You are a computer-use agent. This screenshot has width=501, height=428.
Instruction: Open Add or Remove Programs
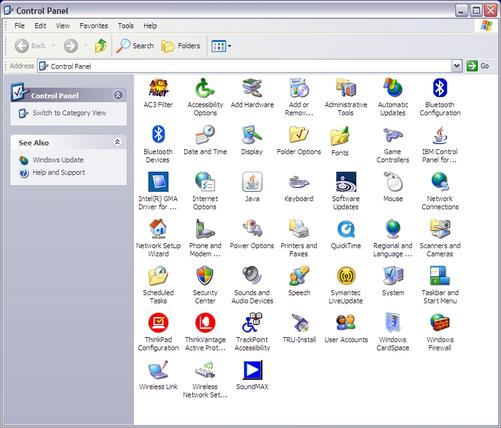click(x=299, y=97)
